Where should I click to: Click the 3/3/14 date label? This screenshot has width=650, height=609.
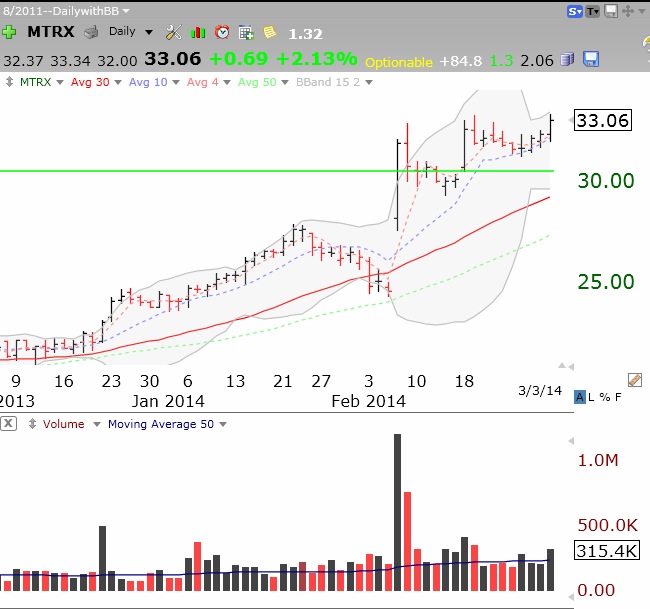(x=540, y=390)
